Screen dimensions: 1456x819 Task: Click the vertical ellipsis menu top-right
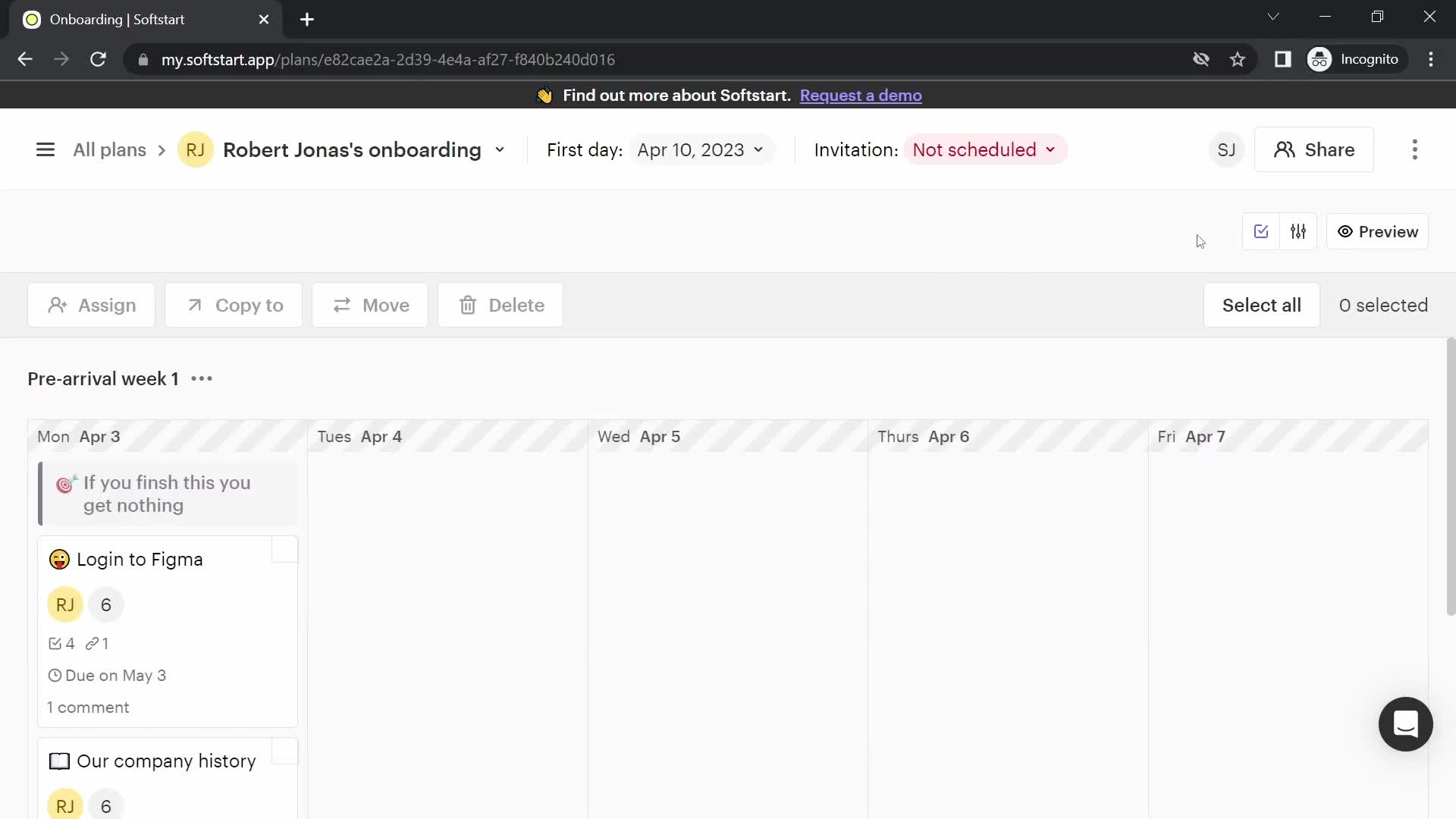tap(1414, 149)
